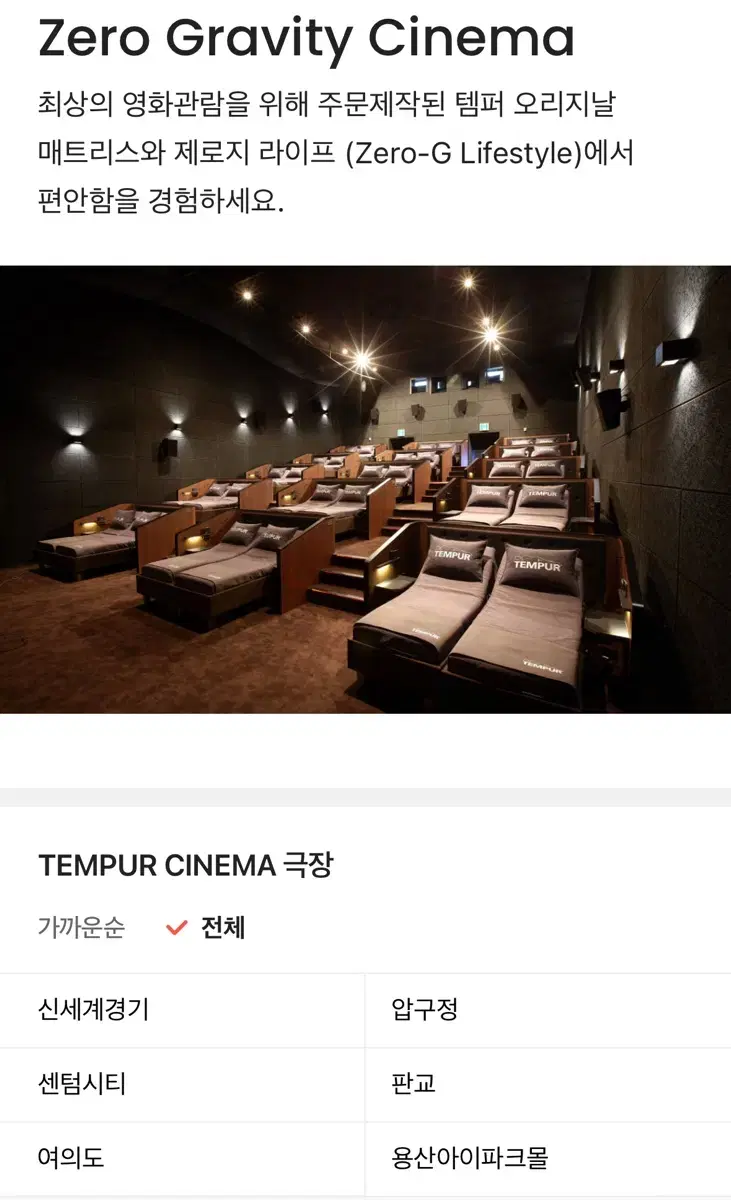Tap the Tempur cinema hall photo
The width and height of the screenshot is (731, 1200).
365,489
